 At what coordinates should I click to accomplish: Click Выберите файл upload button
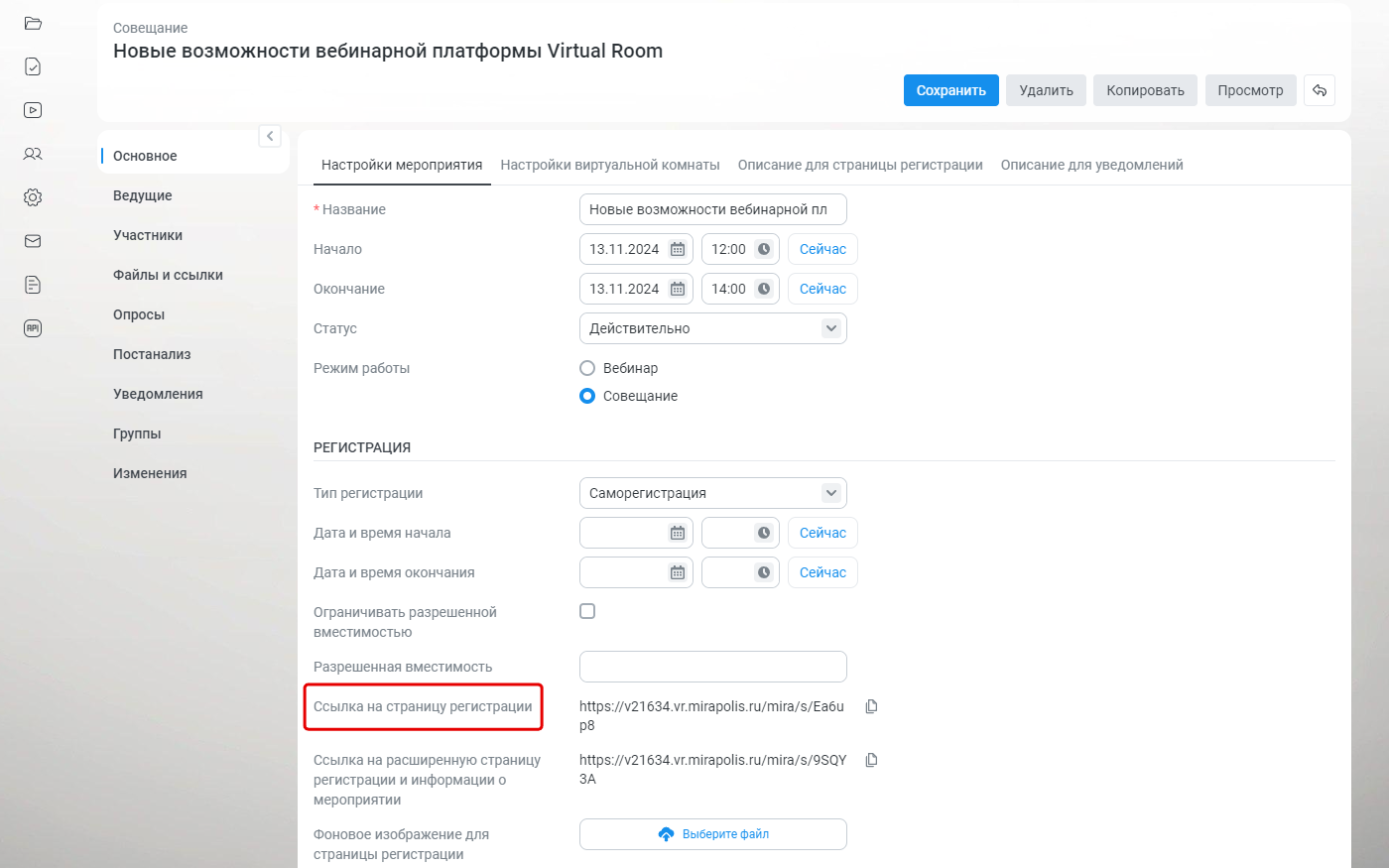point(713,834)
